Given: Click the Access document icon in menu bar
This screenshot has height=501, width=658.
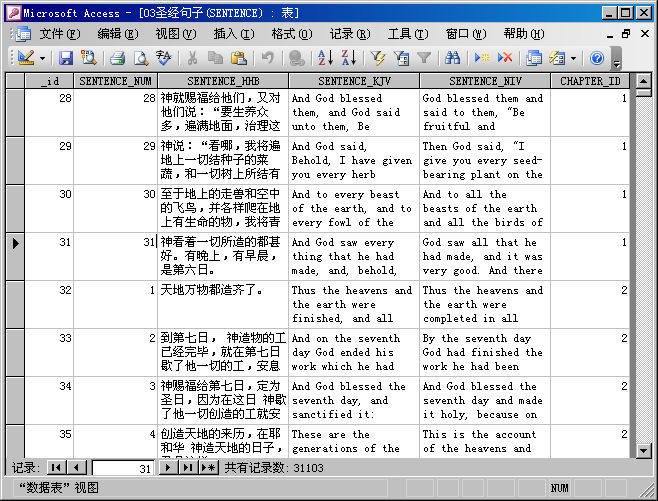Looking at the screenshot, I should pos(21,34).
